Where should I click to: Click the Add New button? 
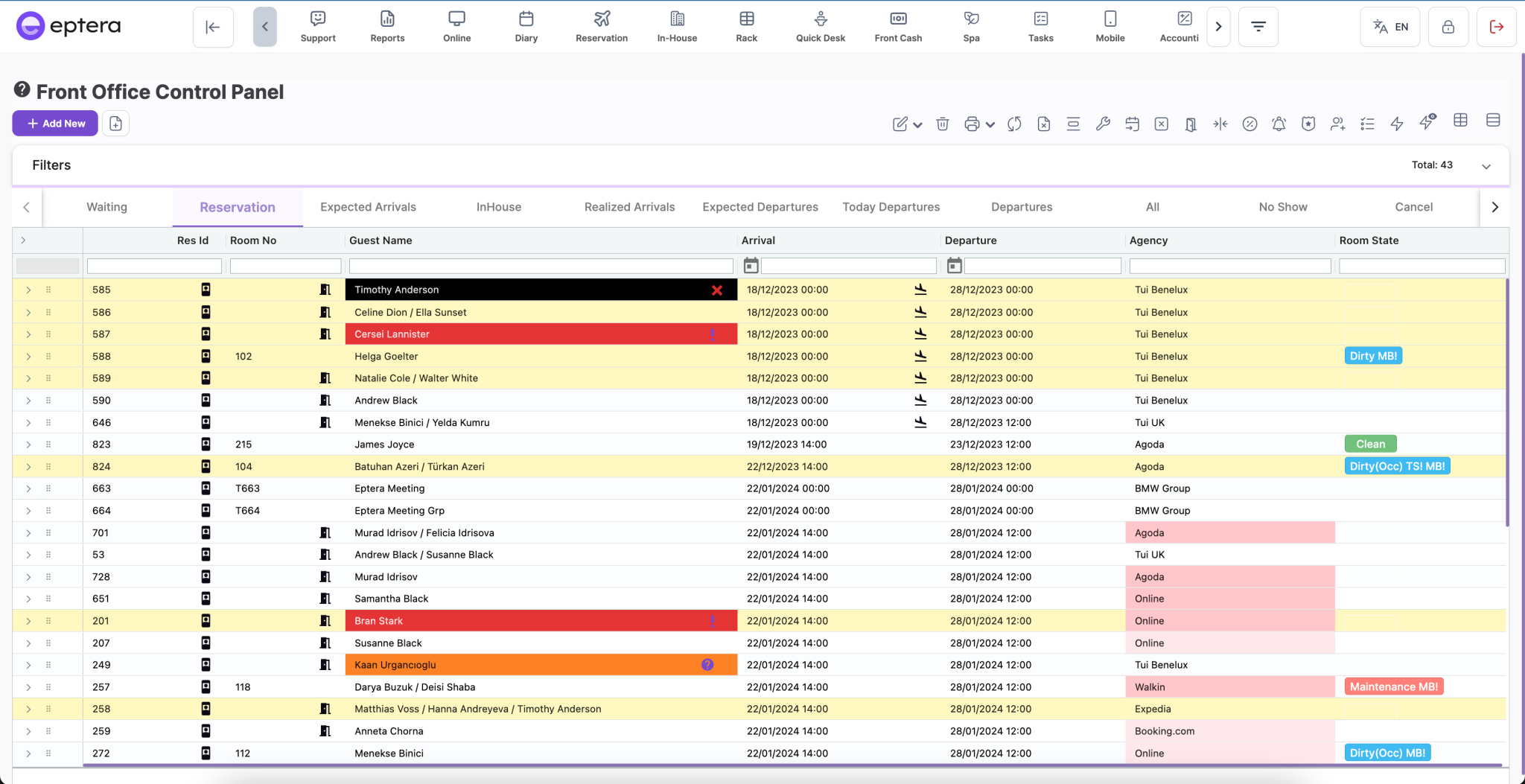54,123
